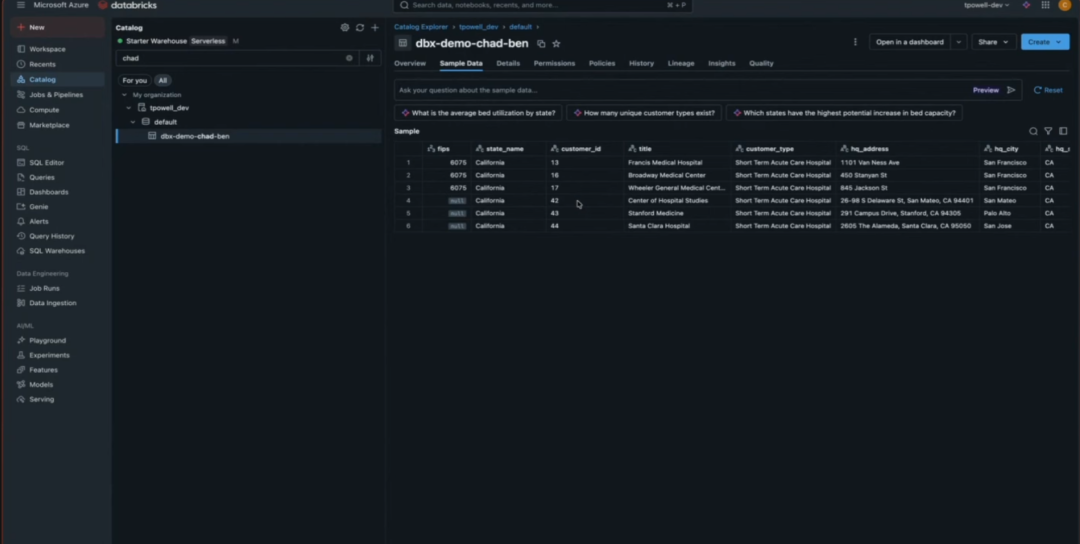Image resolution: width=1080 pixels, height=544 pixels.
Task: Open the Share dropdown
Action: 993,42
